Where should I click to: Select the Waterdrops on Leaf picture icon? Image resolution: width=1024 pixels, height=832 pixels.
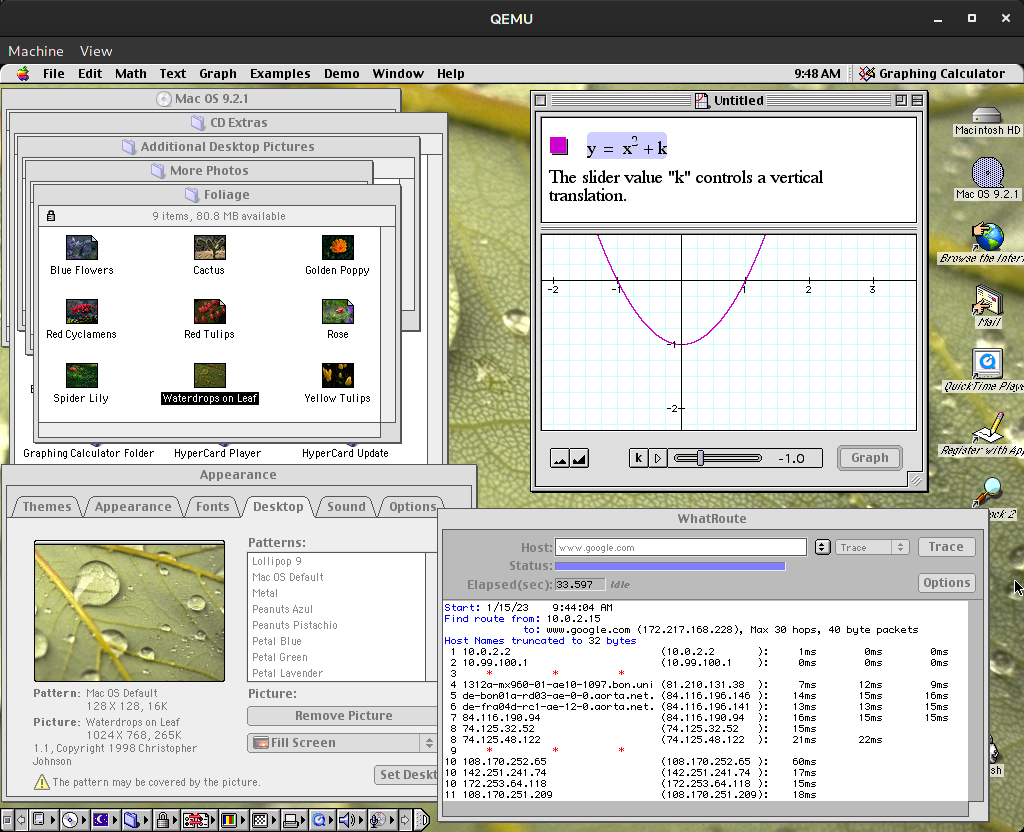210,376
